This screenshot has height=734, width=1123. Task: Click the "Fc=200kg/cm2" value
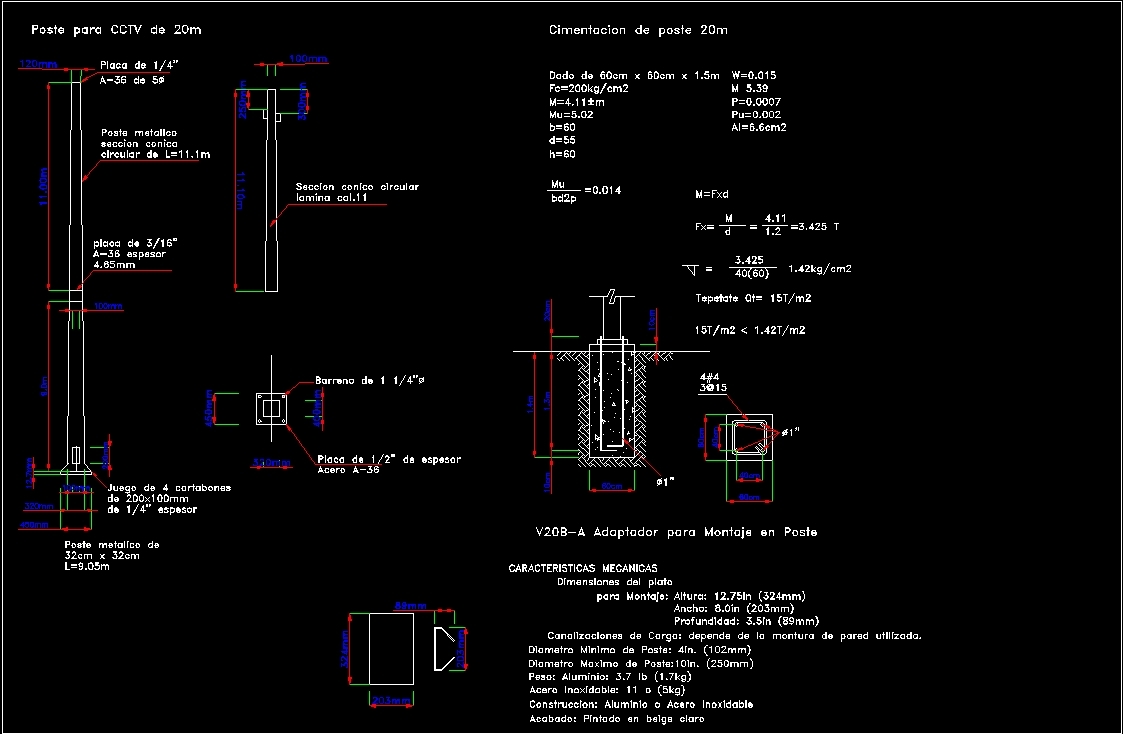589,87
